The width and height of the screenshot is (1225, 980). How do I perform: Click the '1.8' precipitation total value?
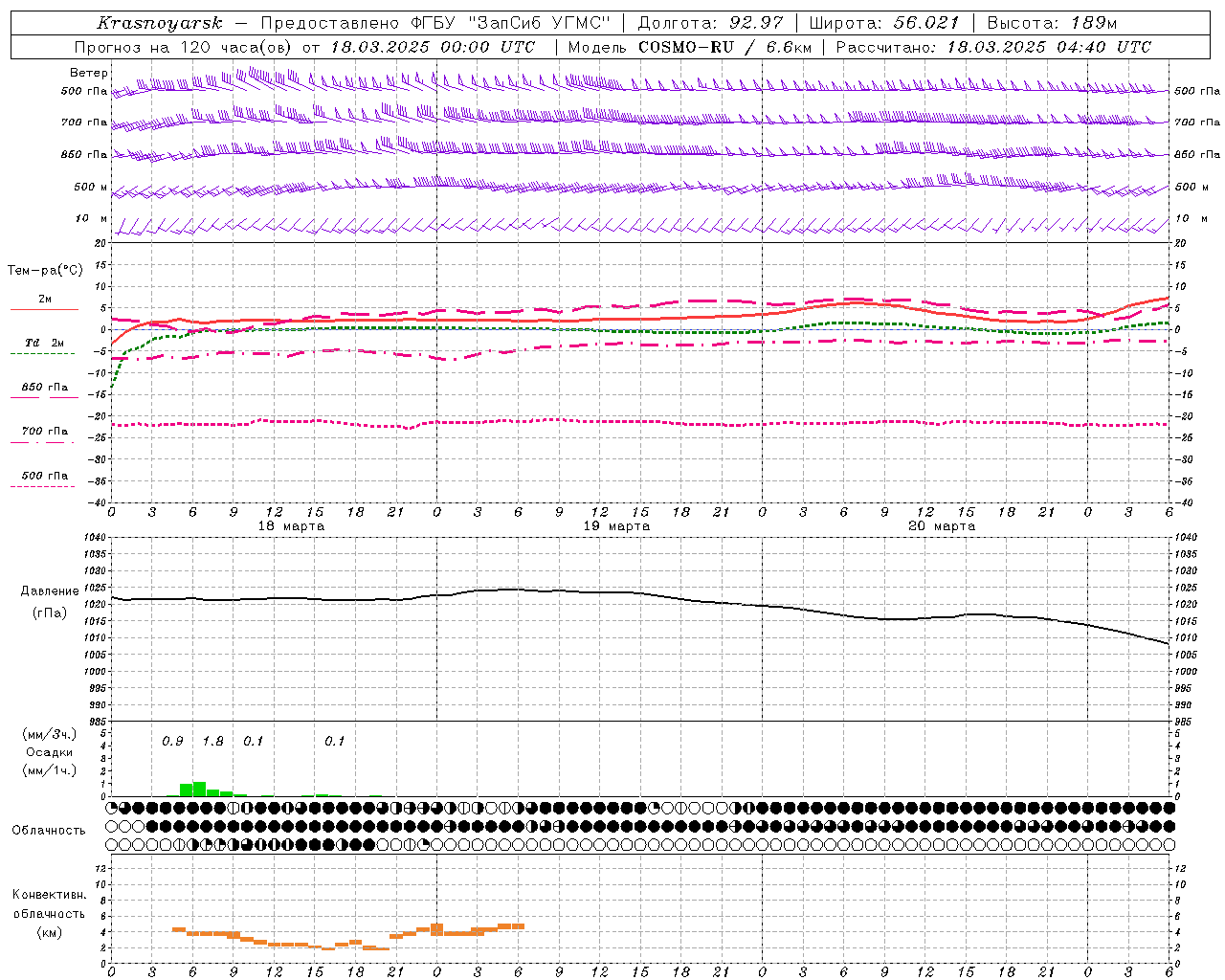coord(212,742)
